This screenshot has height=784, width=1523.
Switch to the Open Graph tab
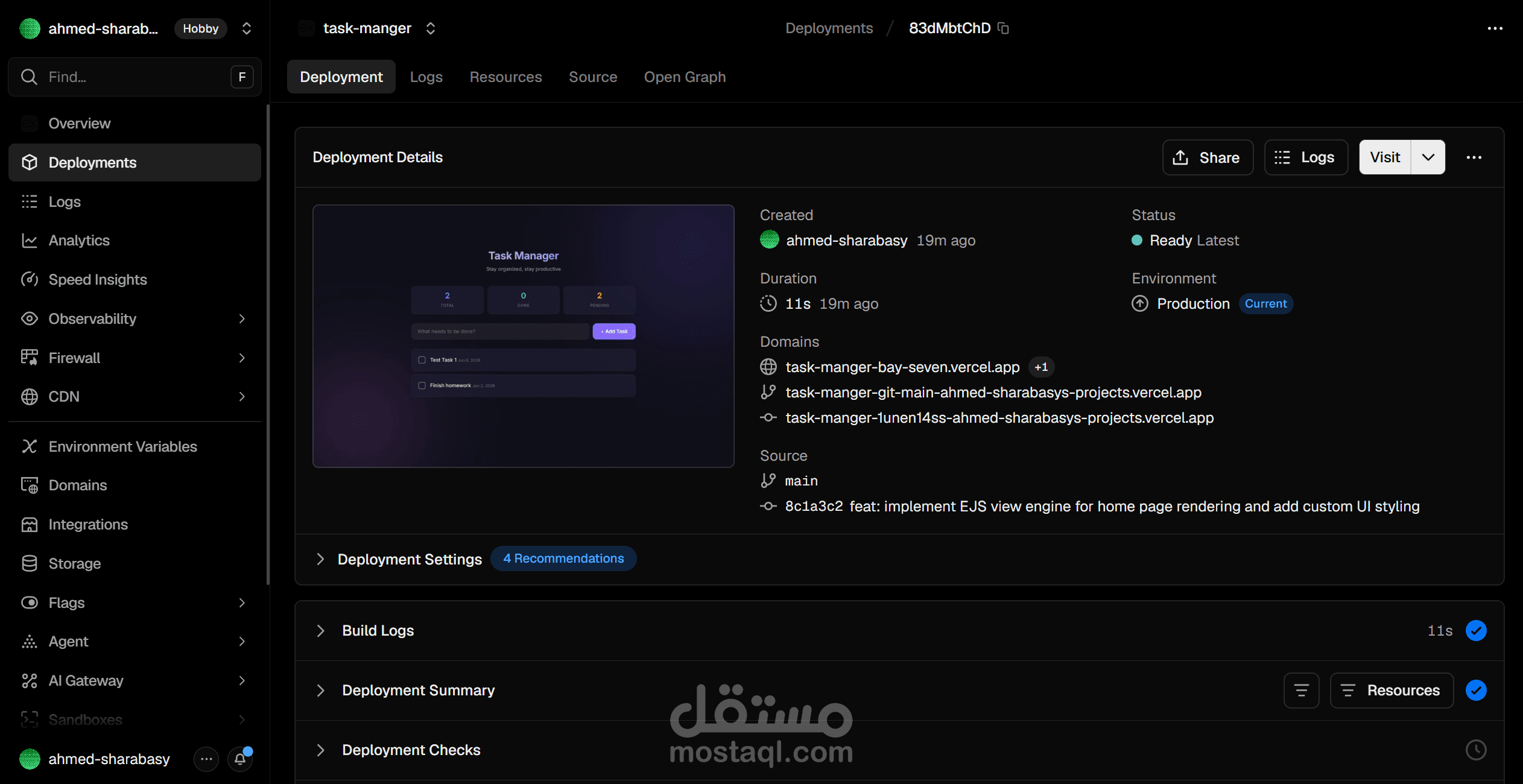coord(685,77)
